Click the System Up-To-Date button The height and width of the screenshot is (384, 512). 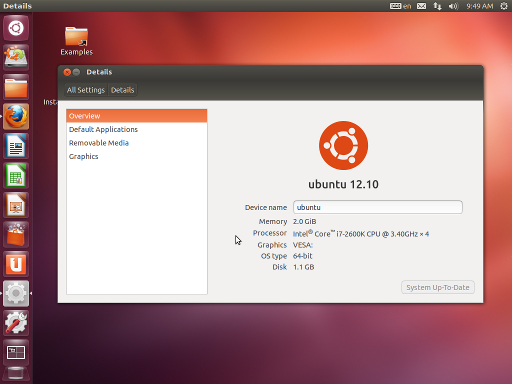pos(438,287)
